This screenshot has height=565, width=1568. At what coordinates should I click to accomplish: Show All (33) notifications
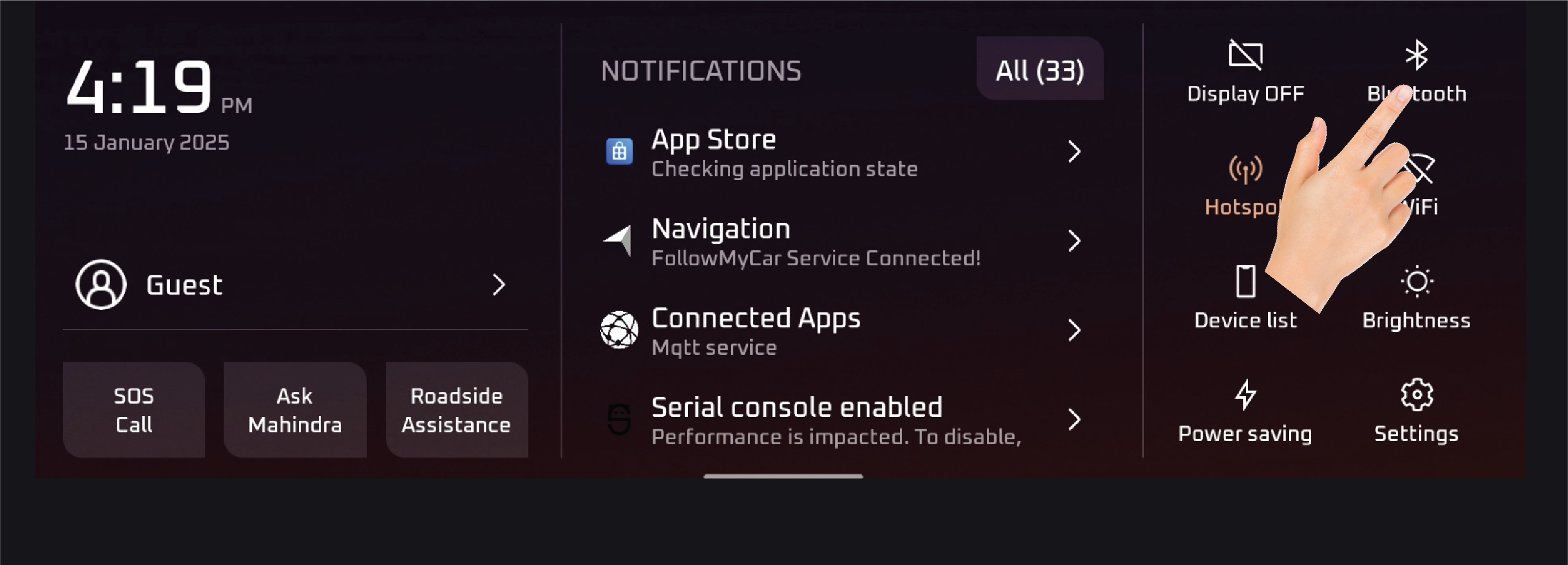click(x=1039, y=69)
